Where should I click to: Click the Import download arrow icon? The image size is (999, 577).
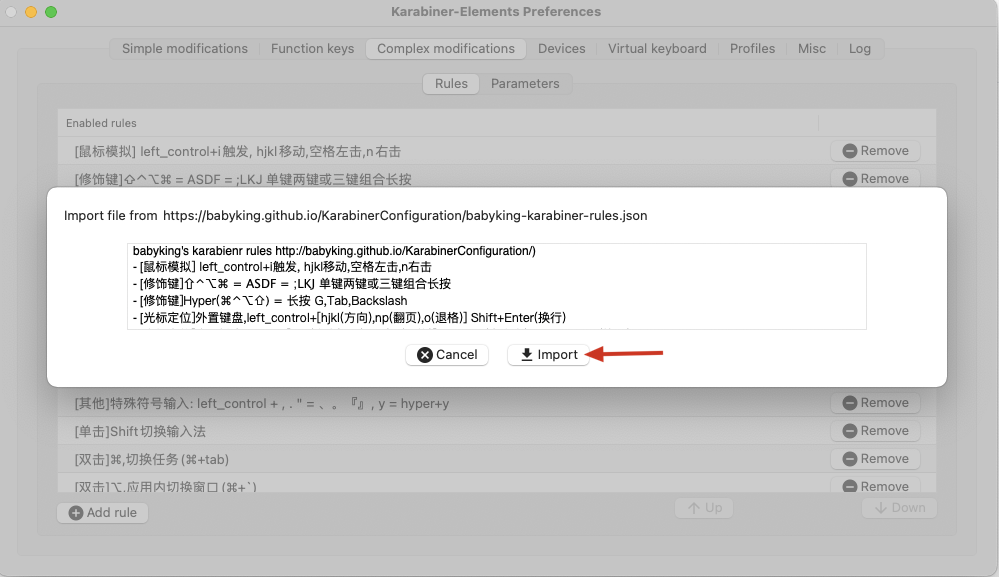[527, 355]
